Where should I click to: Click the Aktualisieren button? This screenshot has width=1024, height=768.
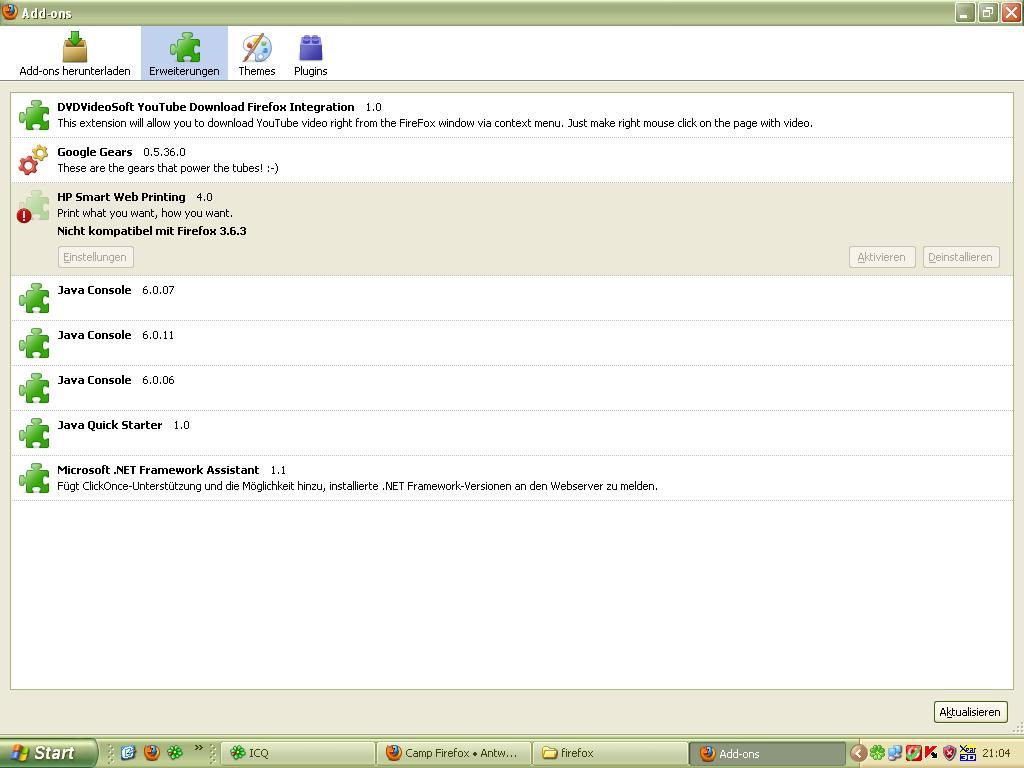[969, 712]
